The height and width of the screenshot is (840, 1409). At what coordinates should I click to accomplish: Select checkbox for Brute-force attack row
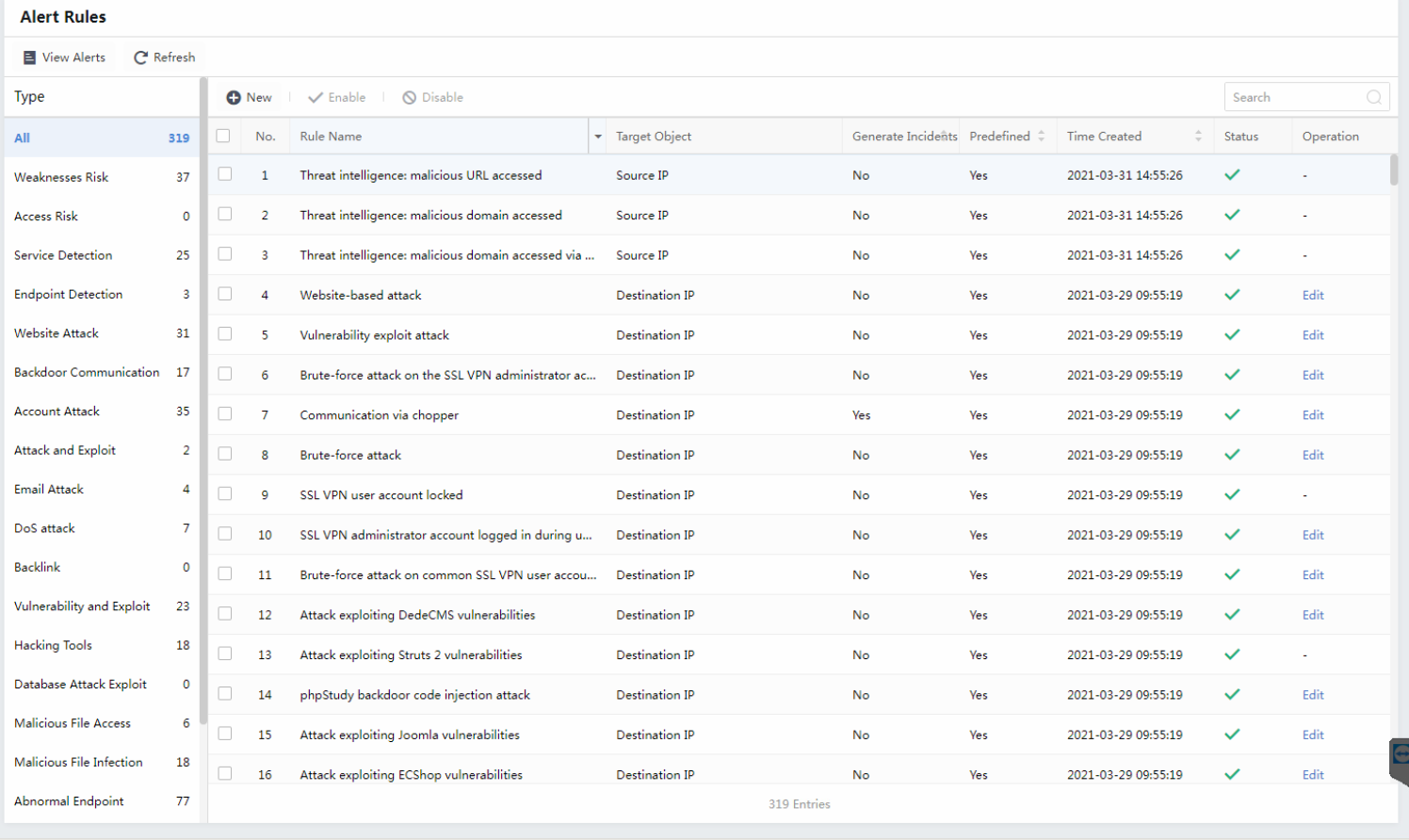coord(225,454)
